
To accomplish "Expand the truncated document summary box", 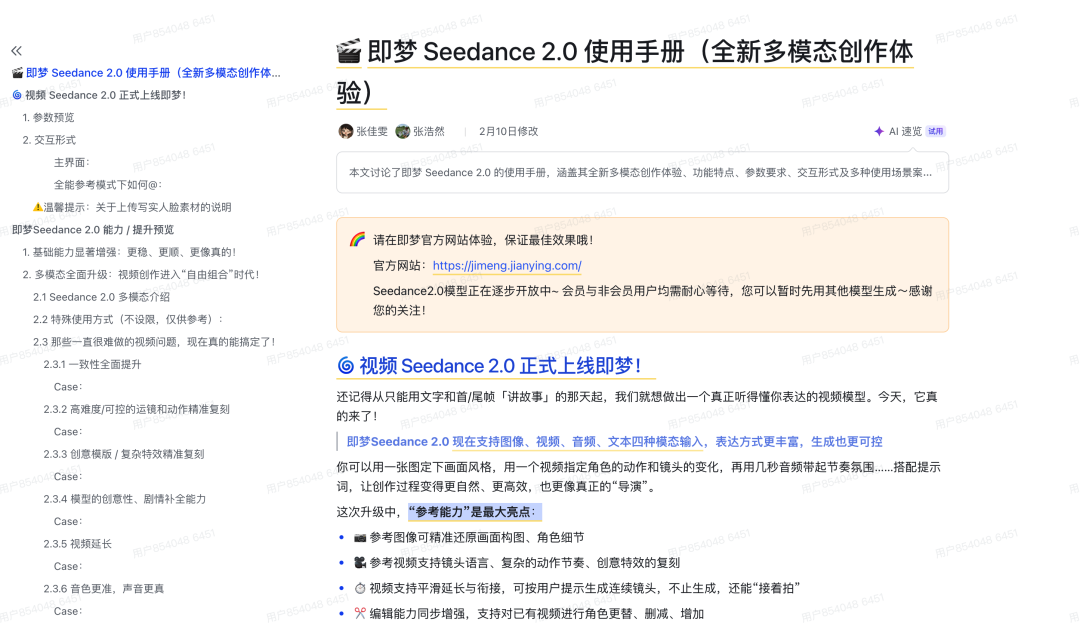I will pyautogui.click(x=642, y=173).
